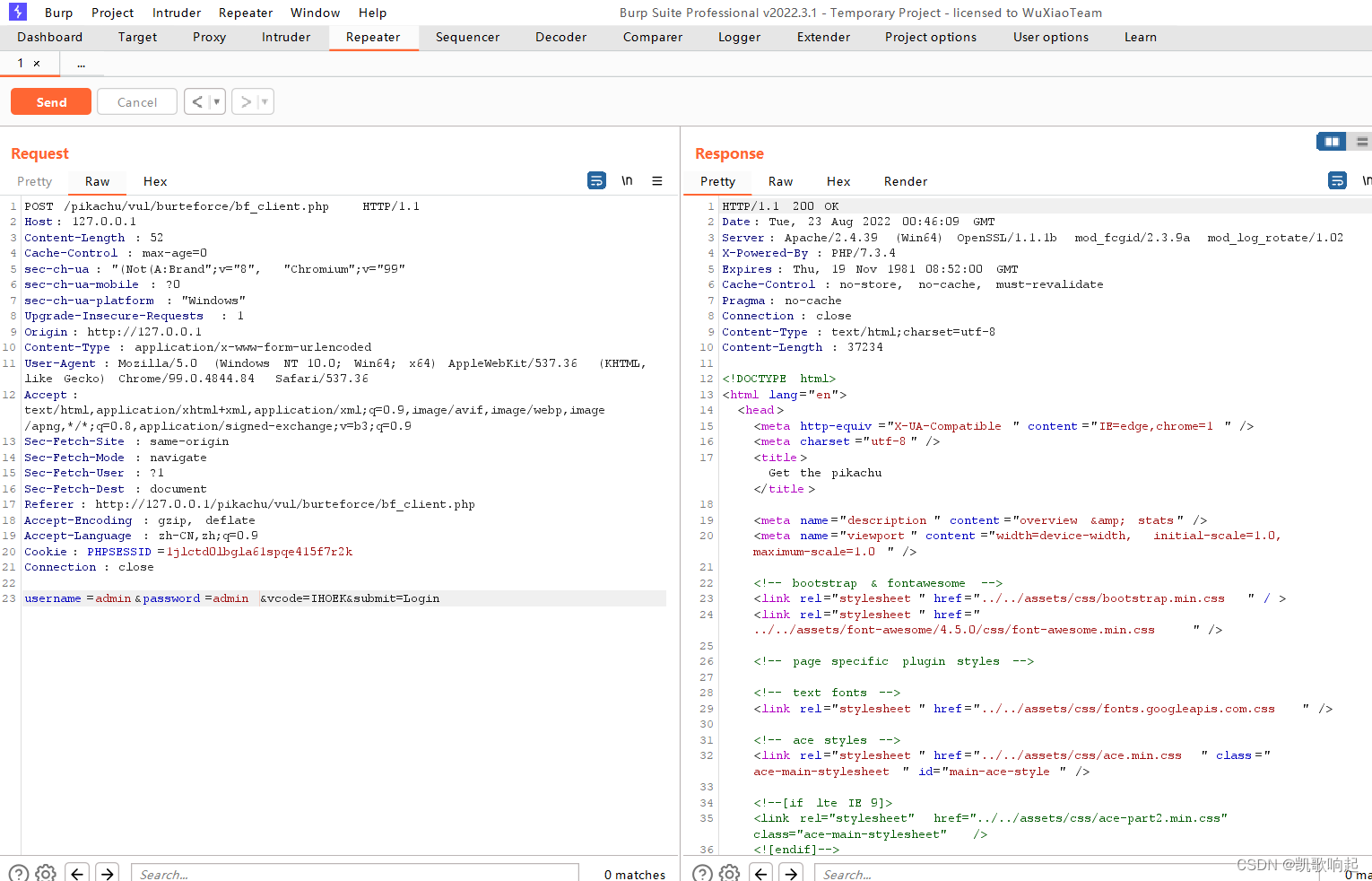The width and height of the screenshot is (1372, 881).
Task: Show non-printable characters in Request editor
Action: point(627,180)
